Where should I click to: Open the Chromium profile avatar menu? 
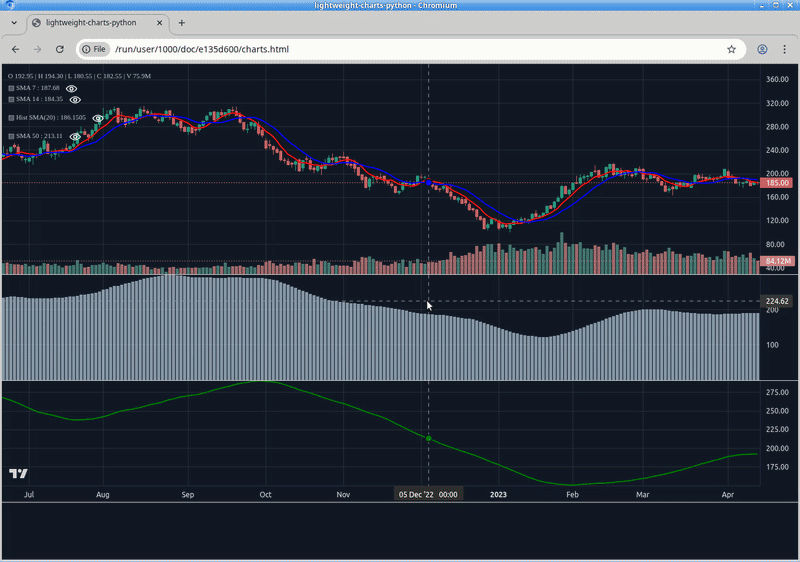pos(762,49)
